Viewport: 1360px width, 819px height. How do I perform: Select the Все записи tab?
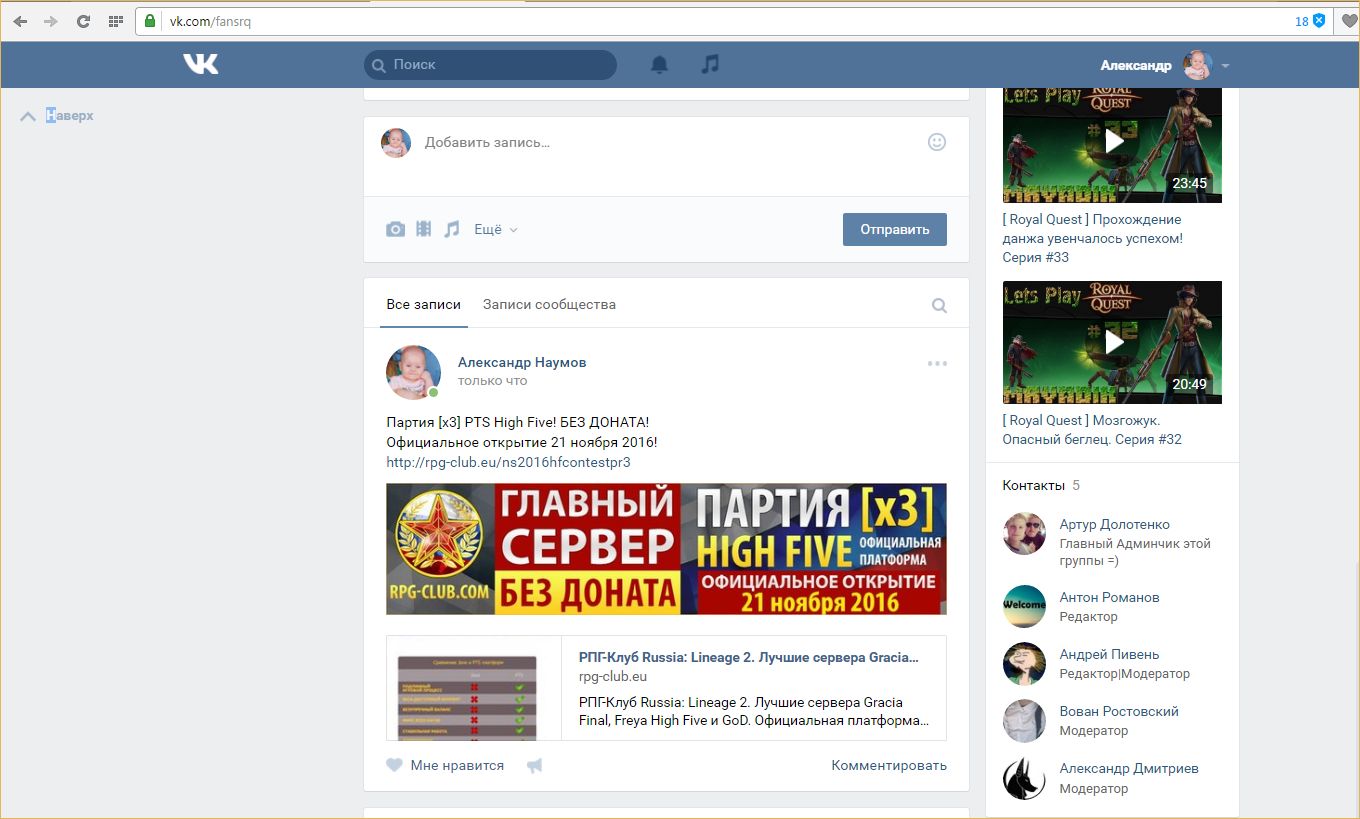tap(424, 304)
